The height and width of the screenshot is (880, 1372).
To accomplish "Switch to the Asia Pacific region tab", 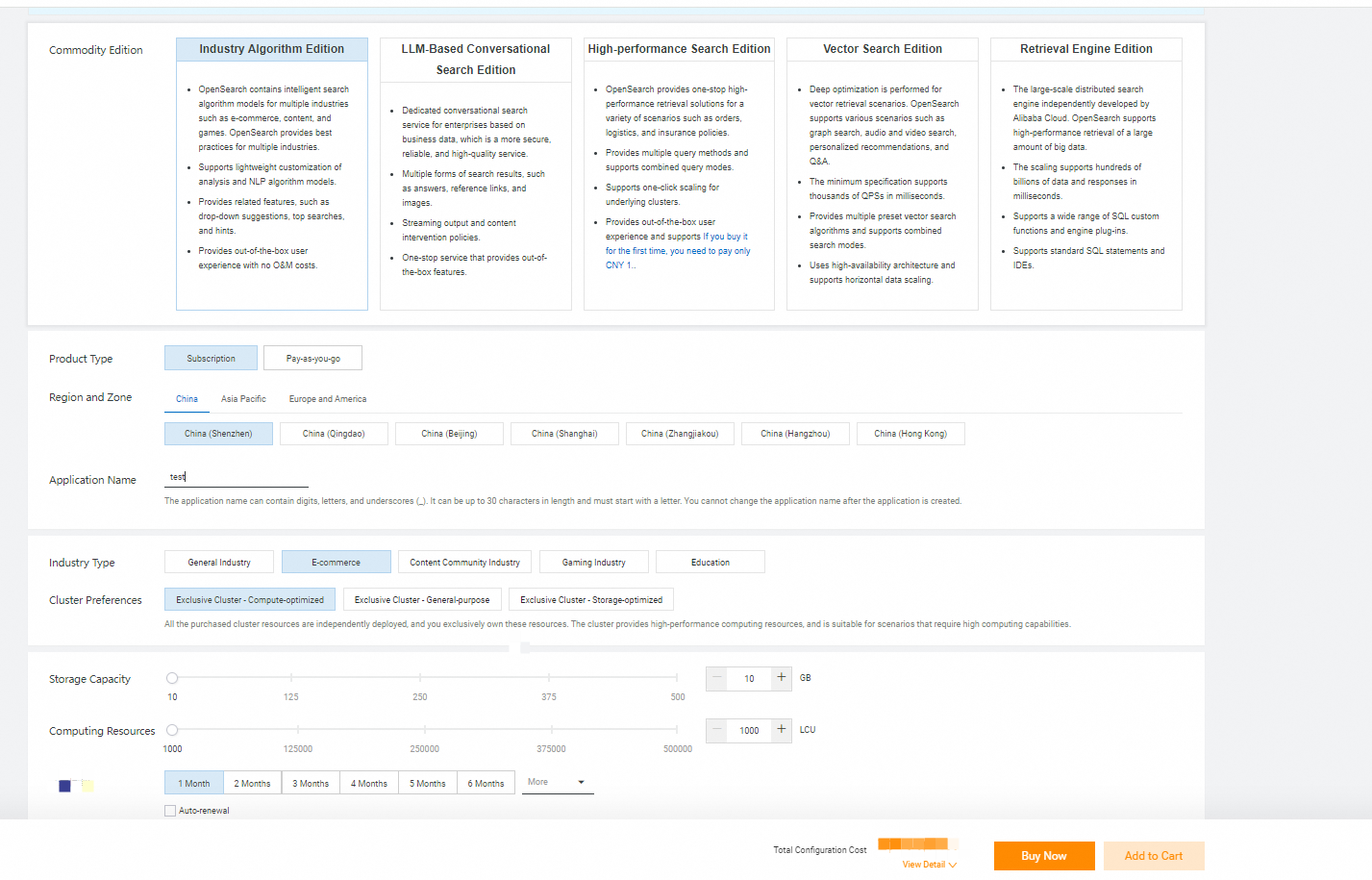I will [x=243, y=399].
